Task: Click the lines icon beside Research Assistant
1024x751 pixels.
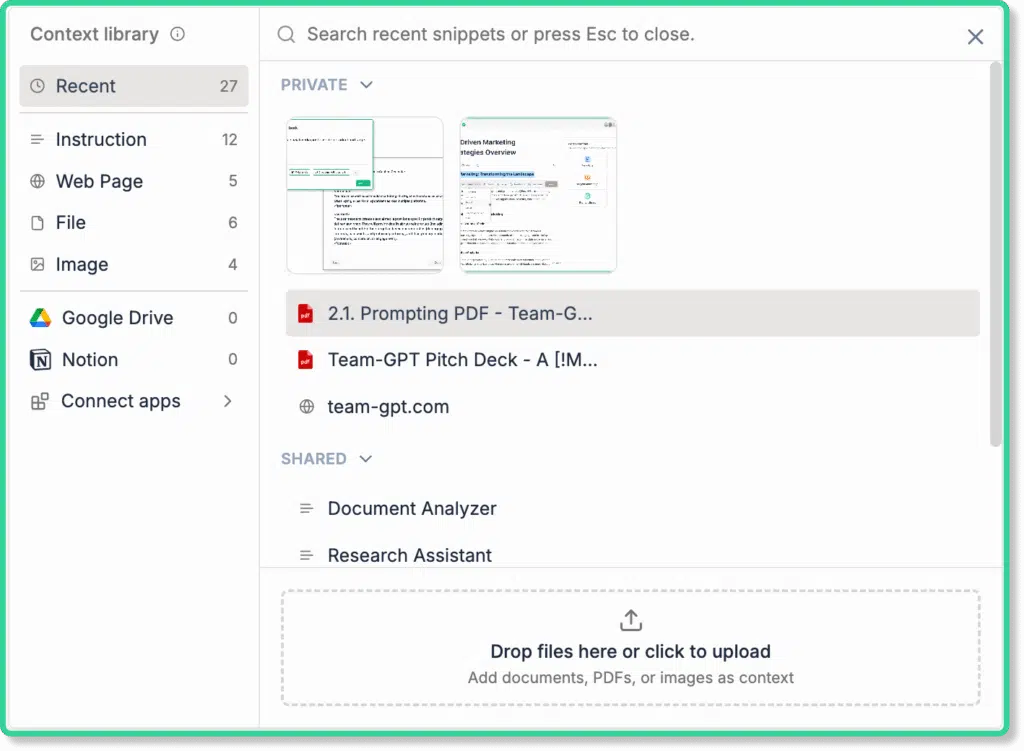Action: 306,555
